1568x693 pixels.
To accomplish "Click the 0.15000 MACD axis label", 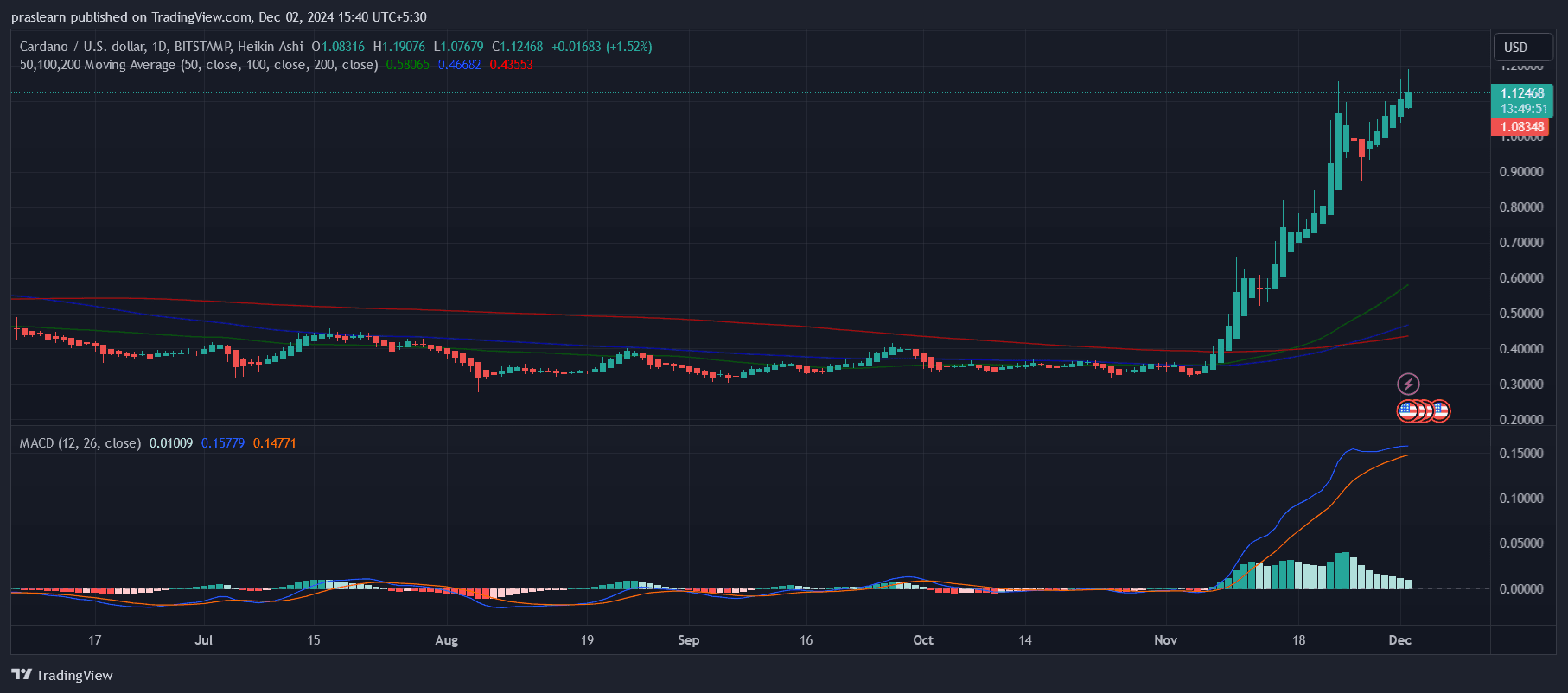I will 1521,454.
